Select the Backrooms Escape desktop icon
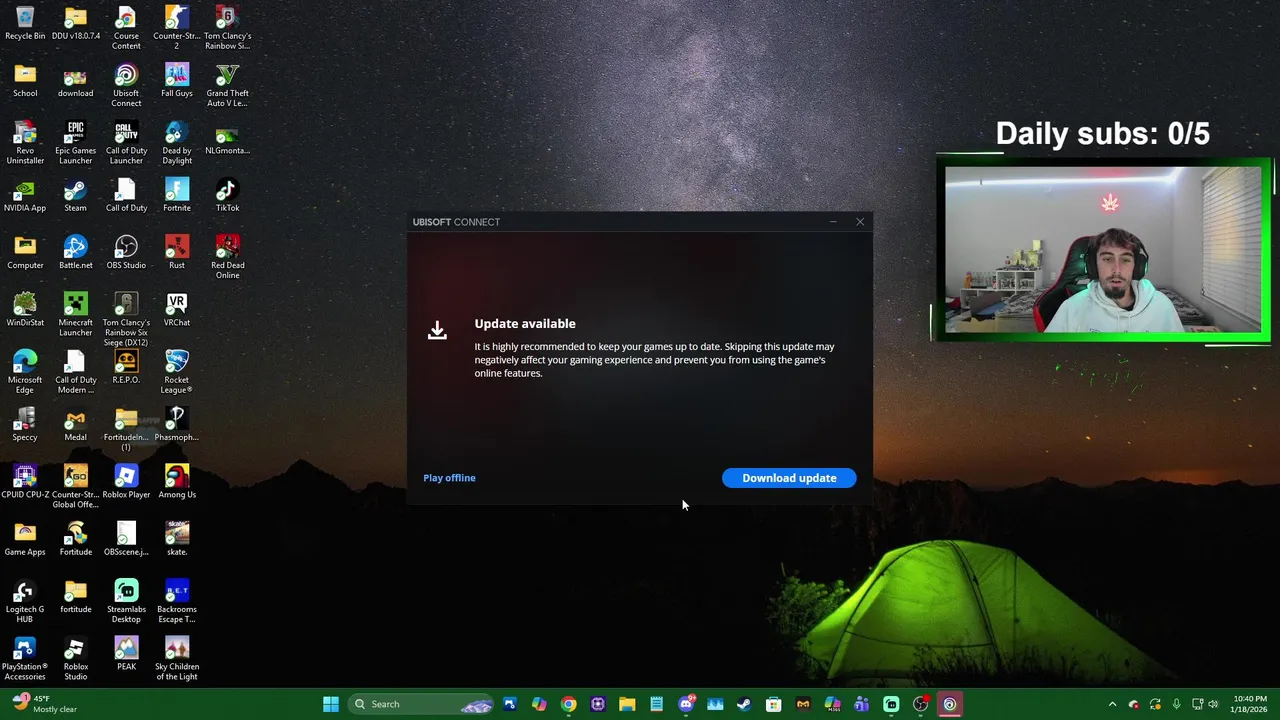 177,601
